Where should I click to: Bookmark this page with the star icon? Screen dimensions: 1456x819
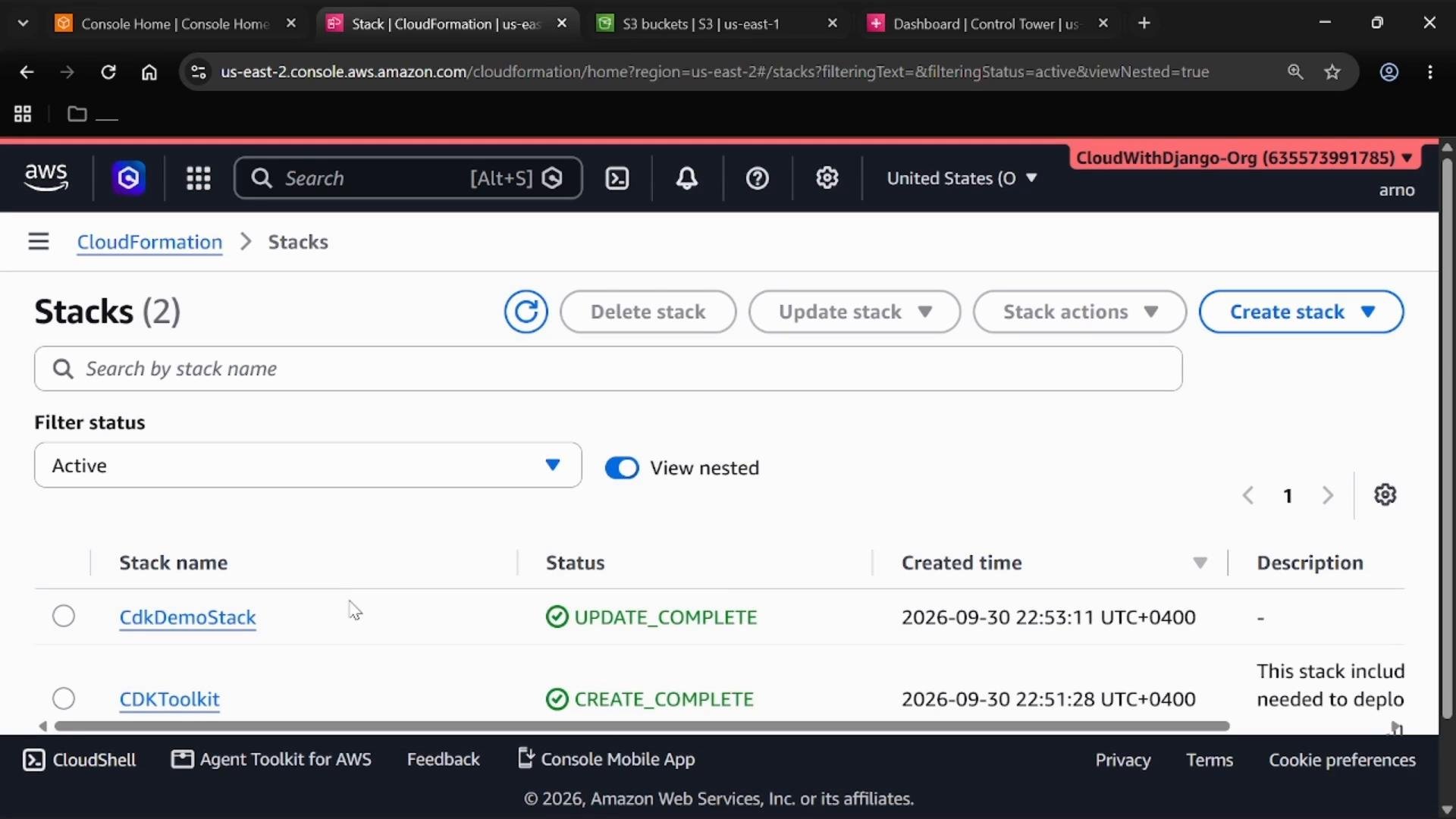pyautogui.click(x=1332, y=72)
